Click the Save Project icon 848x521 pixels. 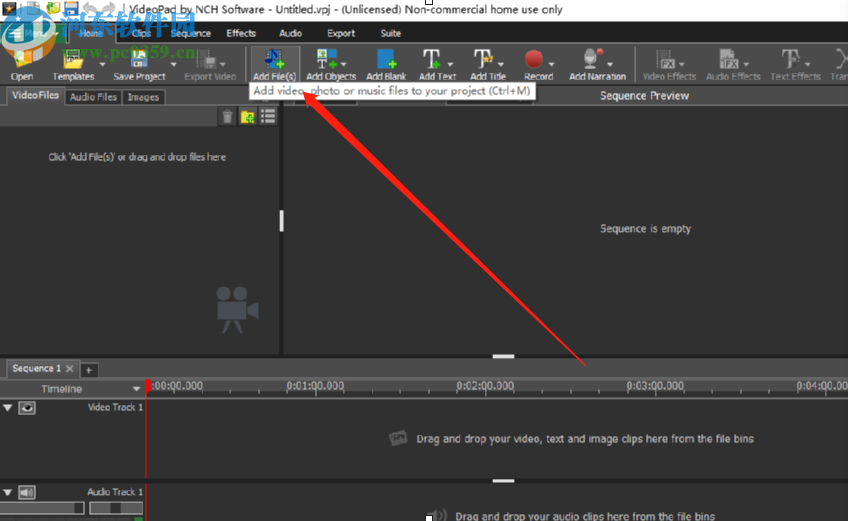coord(138,60)
